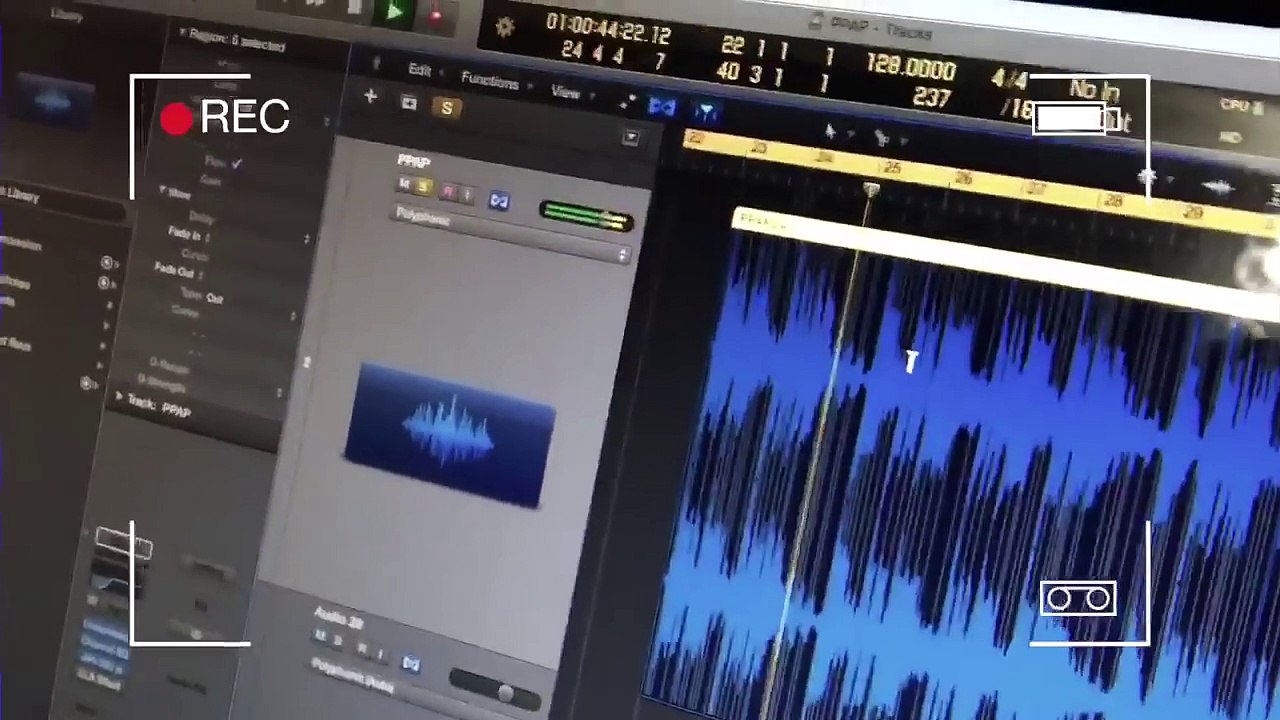Click the SMPTE time display 01:00:44:22.12
Image resolution: width=1280 pixels, height=720 pixels.
tap(608, 30)
